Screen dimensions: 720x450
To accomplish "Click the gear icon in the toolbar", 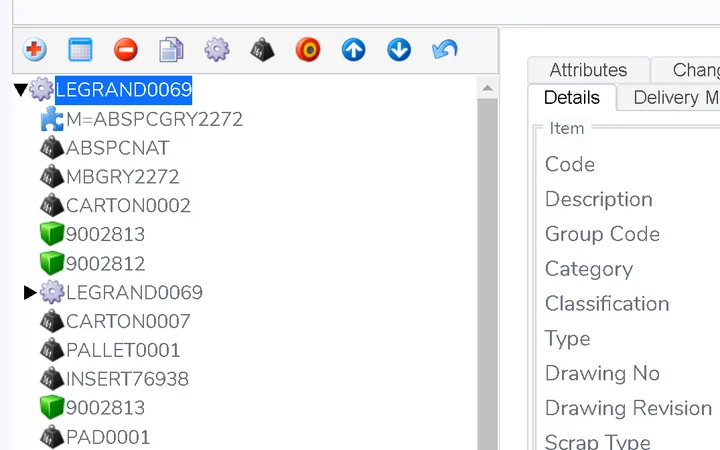I will click(x=217, y=50).
